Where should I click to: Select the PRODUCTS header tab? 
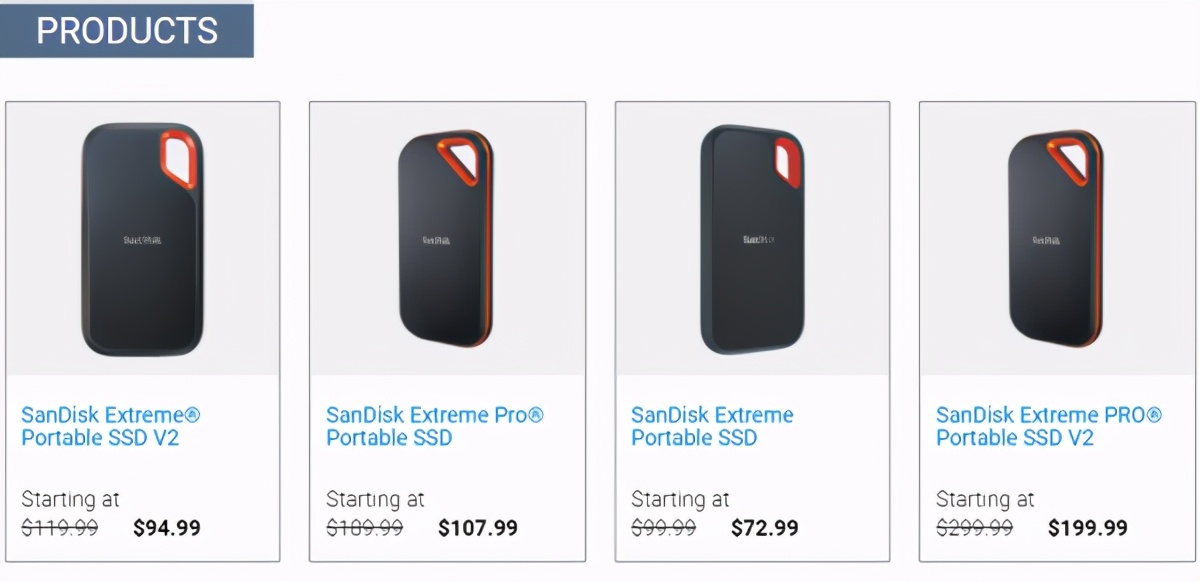[127, 31]
